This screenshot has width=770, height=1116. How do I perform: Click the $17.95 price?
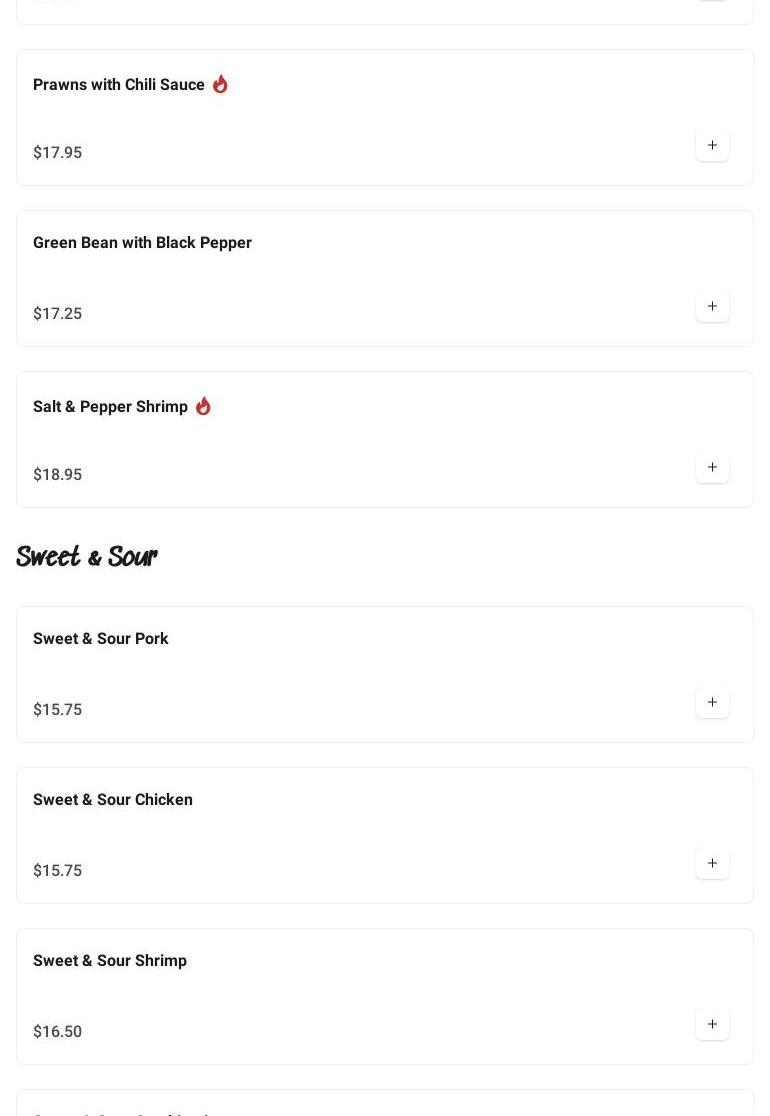(57, 153)
